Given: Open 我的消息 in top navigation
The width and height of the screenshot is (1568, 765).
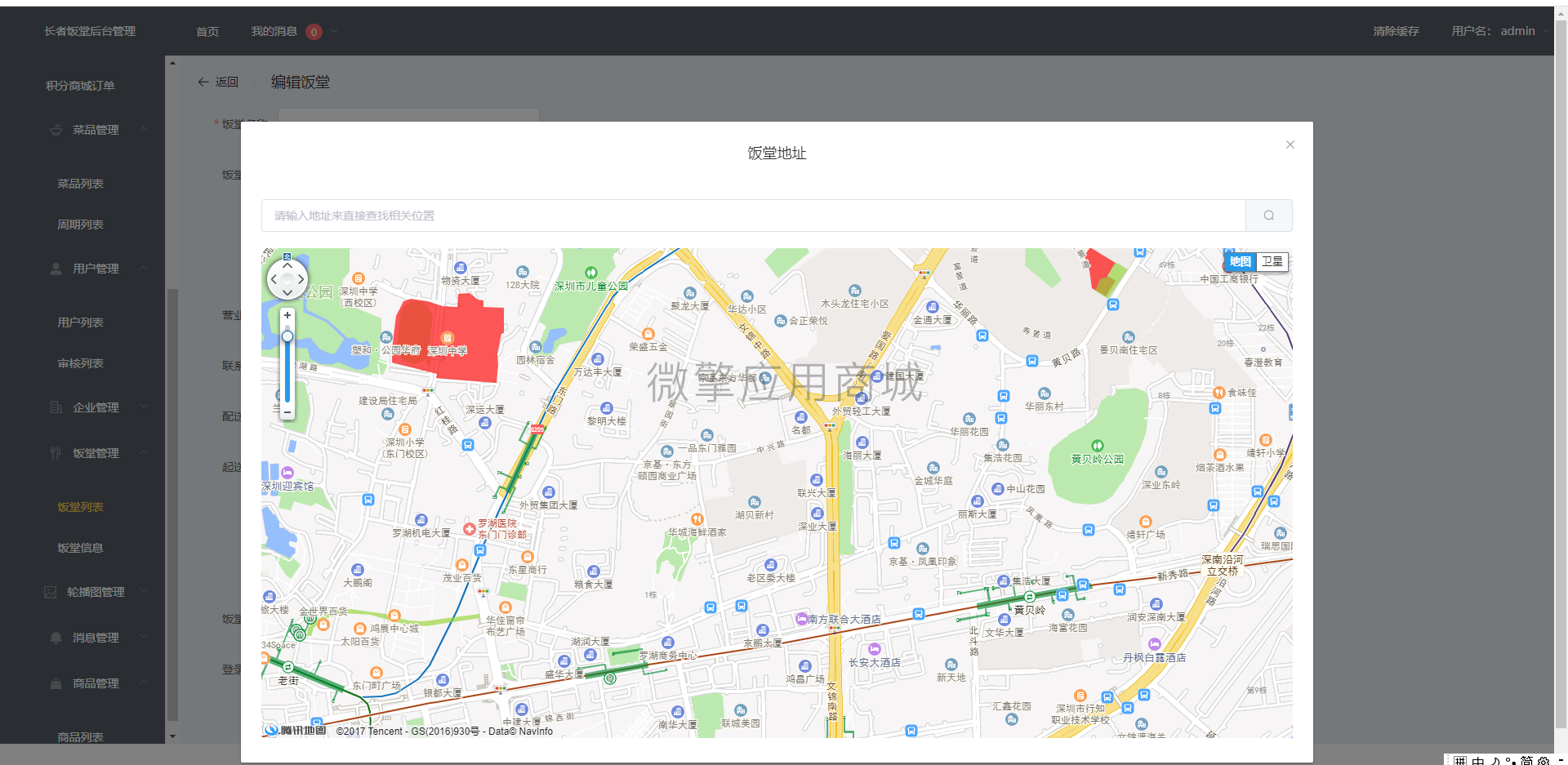Looking at the screenshot, I should click(x=274, y=31).
